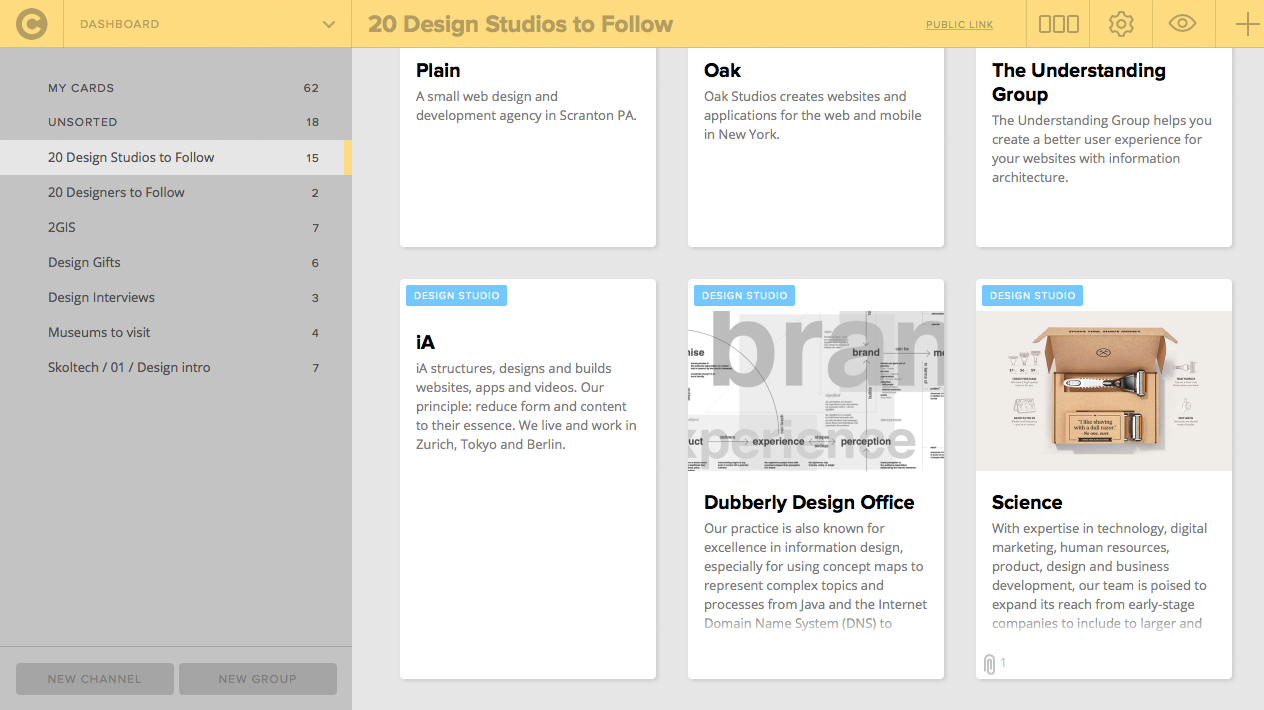Open channel settings gear icon
Screen dimensions: 1264x710
coord(1121,24)
